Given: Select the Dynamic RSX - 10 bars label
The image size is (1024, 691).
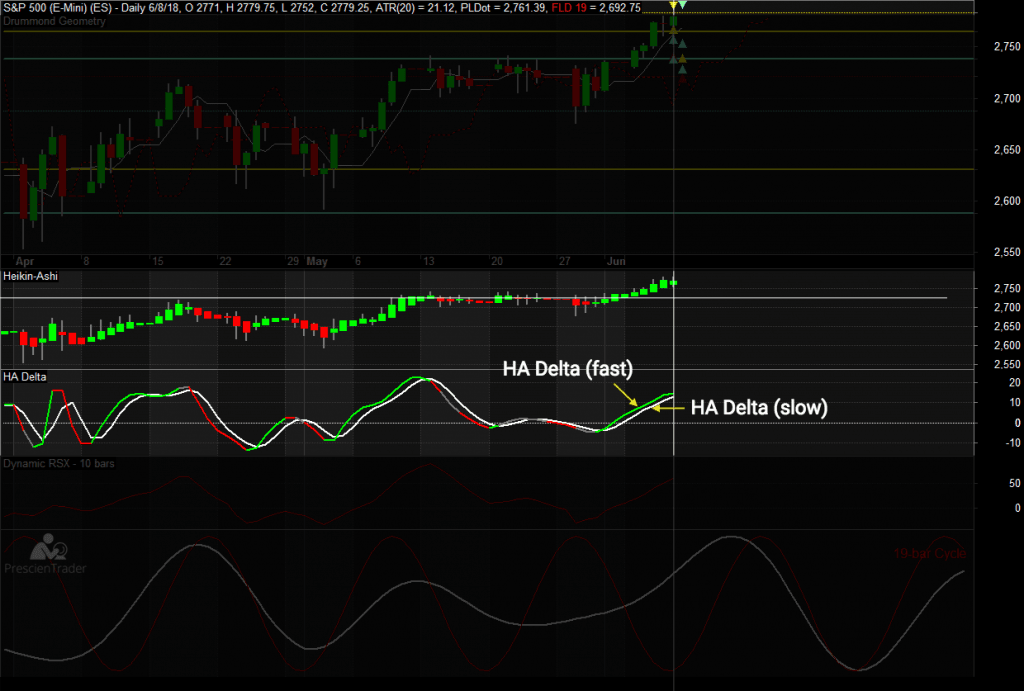Looking at the screenshot, I should click(x=59, y=464).
